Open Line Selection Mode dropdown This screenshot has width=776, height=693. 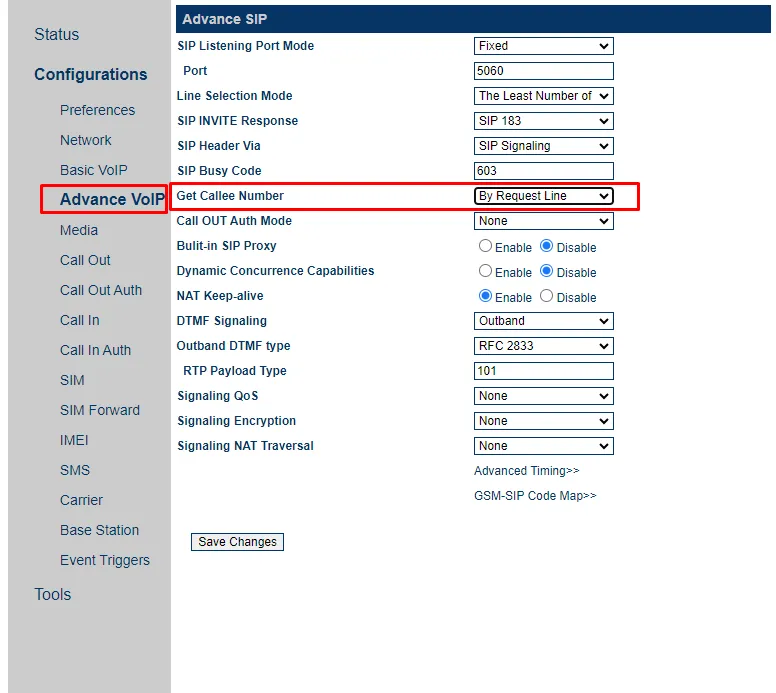pyautogui.click(x=543, y=96)
